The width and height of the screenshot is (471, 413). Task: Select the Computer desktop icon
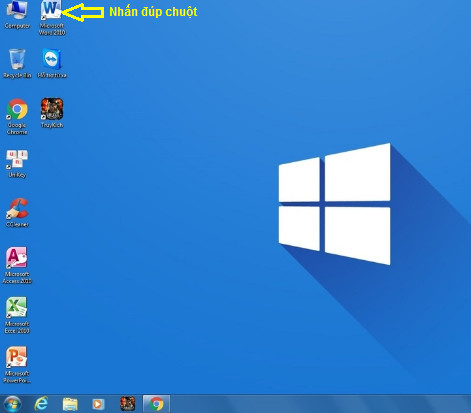(17, 14)
